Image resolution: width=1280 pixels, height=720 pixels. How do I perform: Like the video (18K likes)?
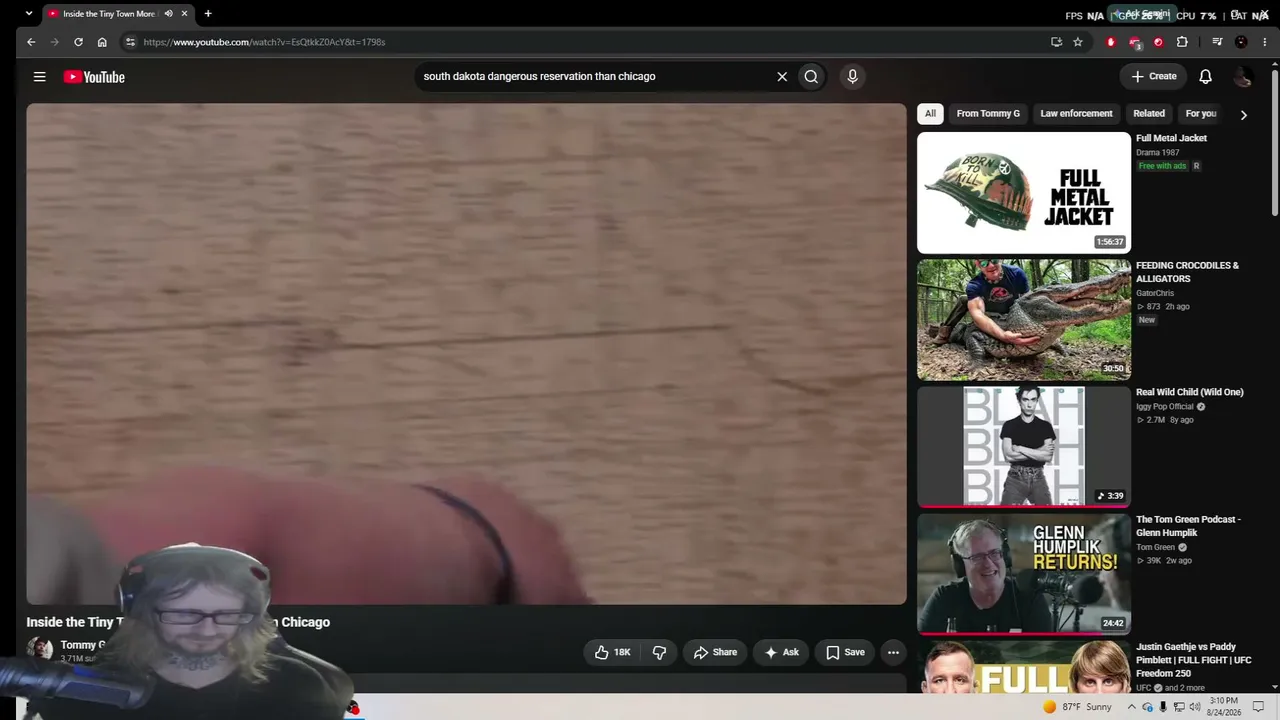(x=612, y=652)
